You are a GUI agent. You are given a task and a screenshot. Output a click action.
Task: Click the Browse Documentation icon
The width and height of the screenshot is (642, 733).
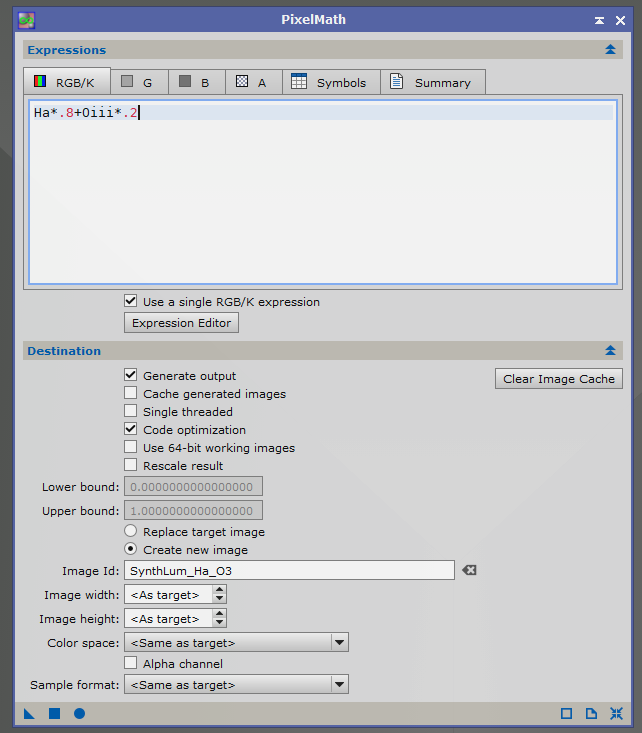(x=592, y=713)
